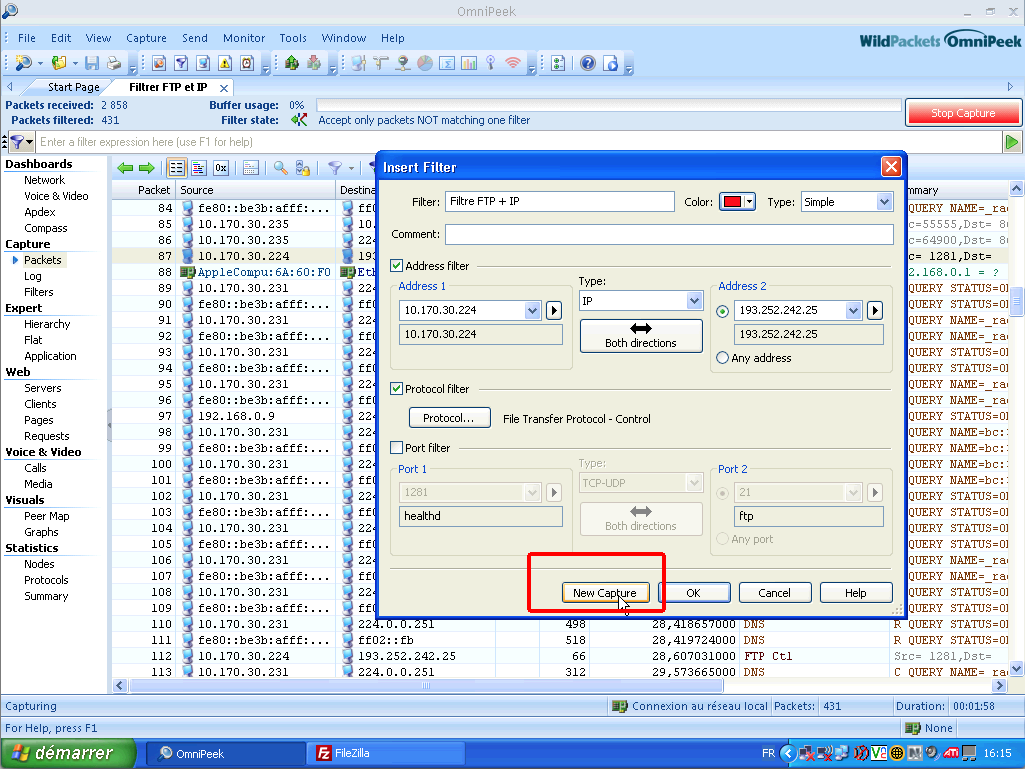The image size is (1025, 769).
Task: Open the filter Type Simple dropdown
Action: (884, 201)
